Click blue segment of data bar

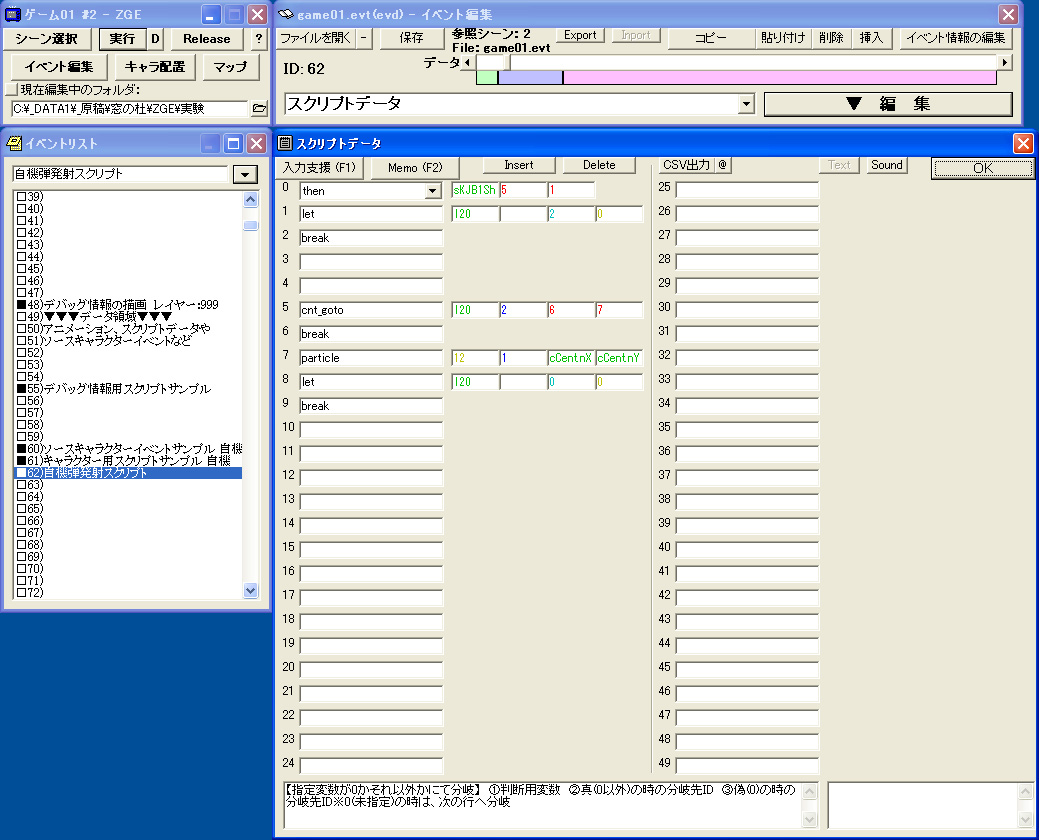(530, 78)
